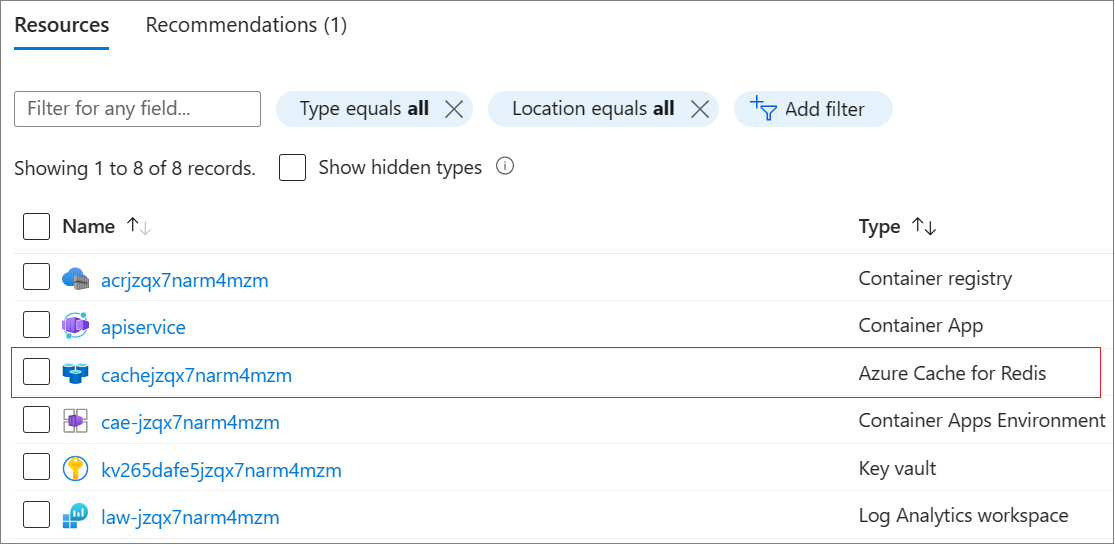Select the checkbox for apiservice row
1115x545 pixels.
click(x=36, y=325)
